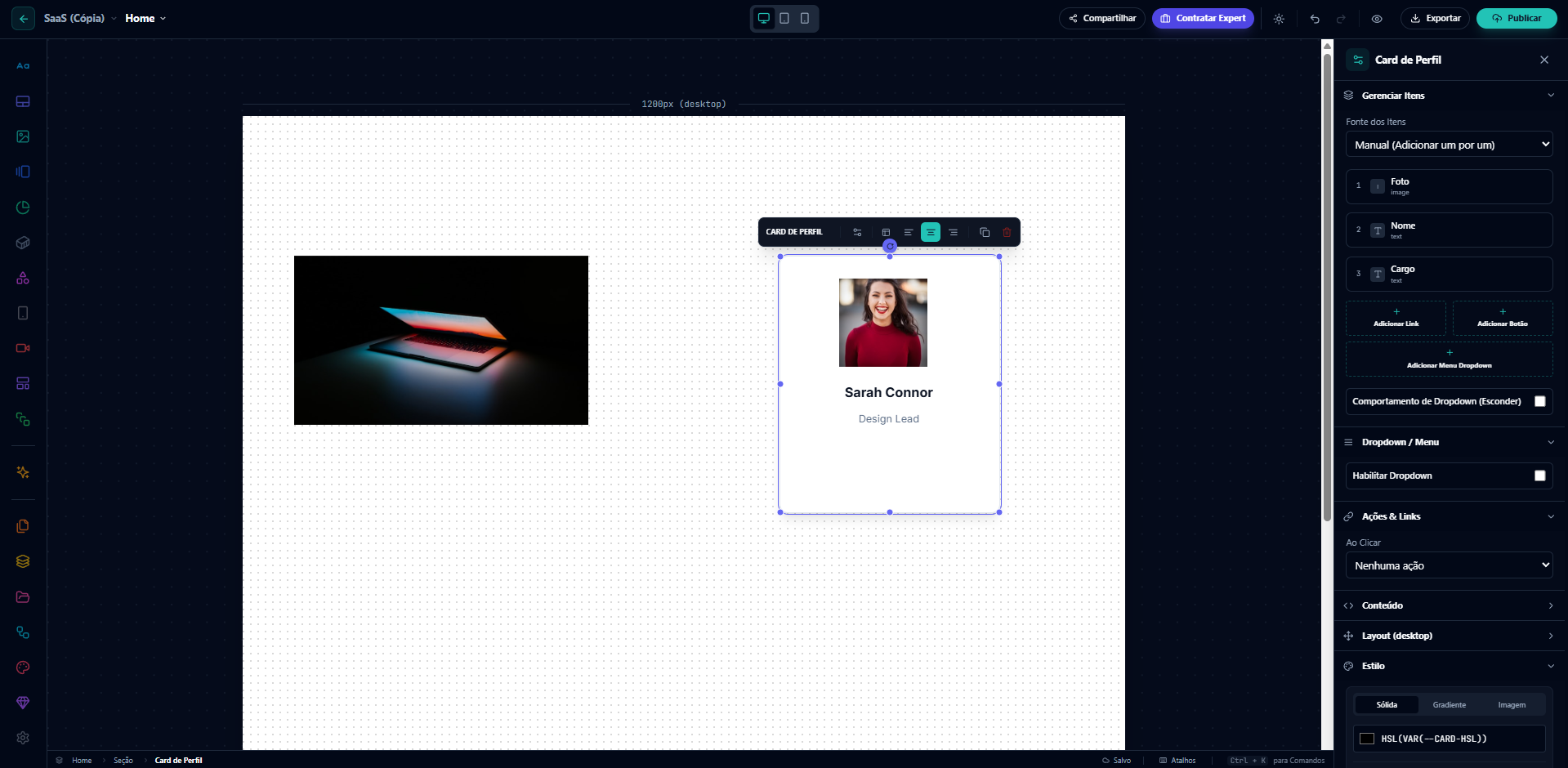Toggle light mode with the sun icon
The height and width of the screenshot is (768, 1568).
1279,18
